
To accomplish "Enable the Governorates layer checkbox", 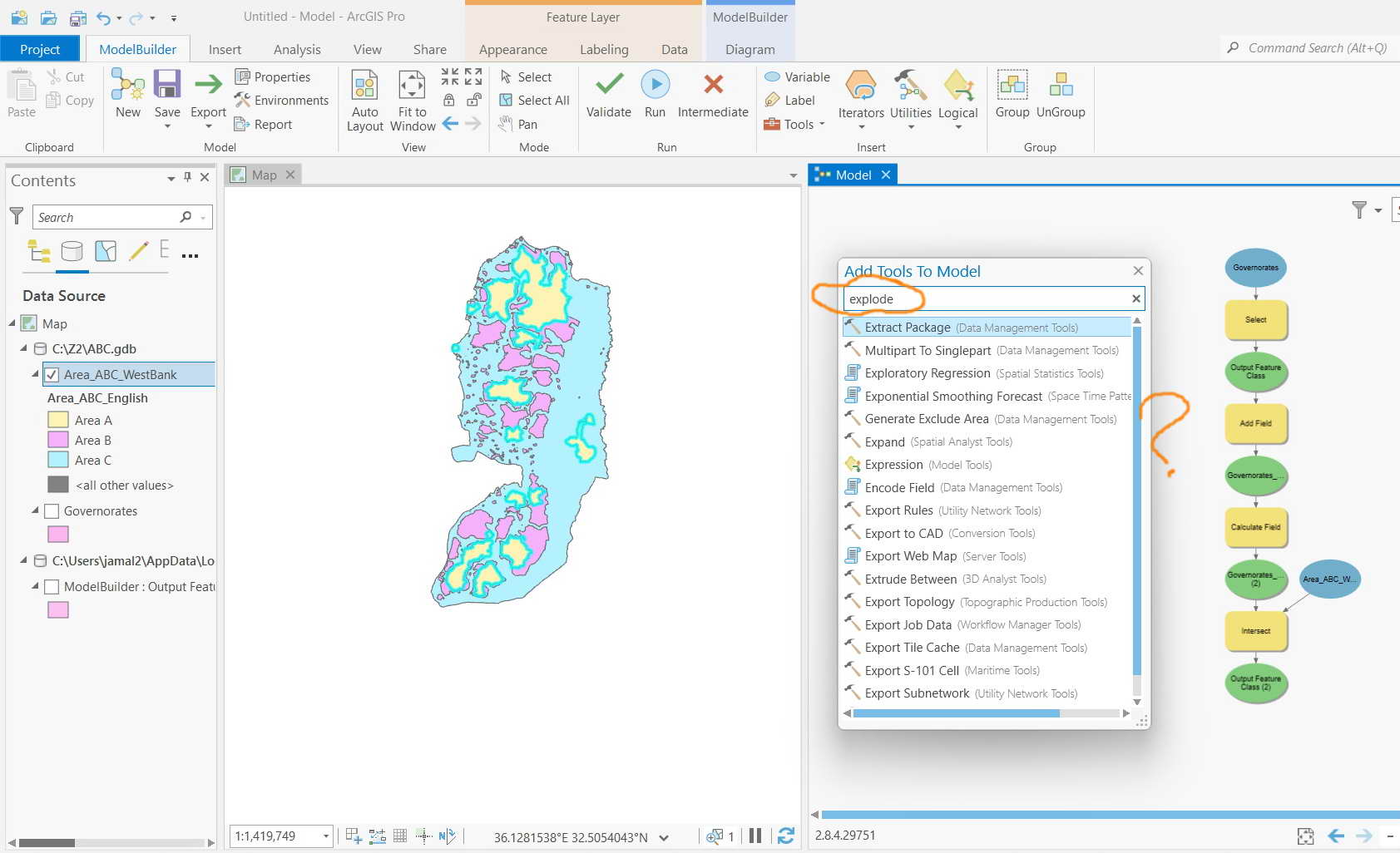I will tap(52, 511).
